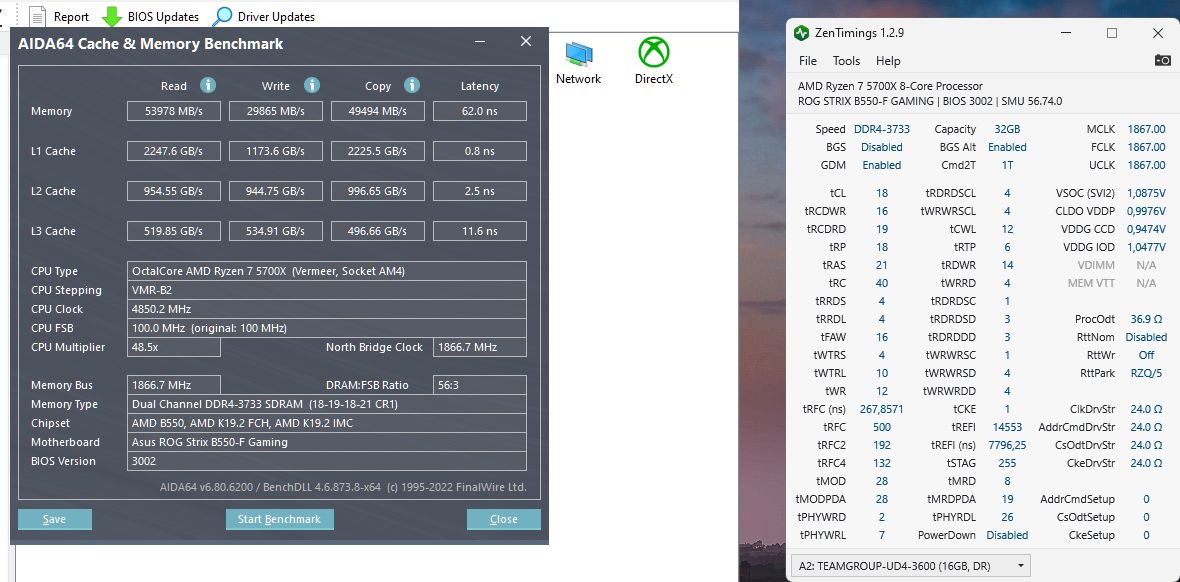
Task: Click the Write column info icon
Action: (312, 85)
